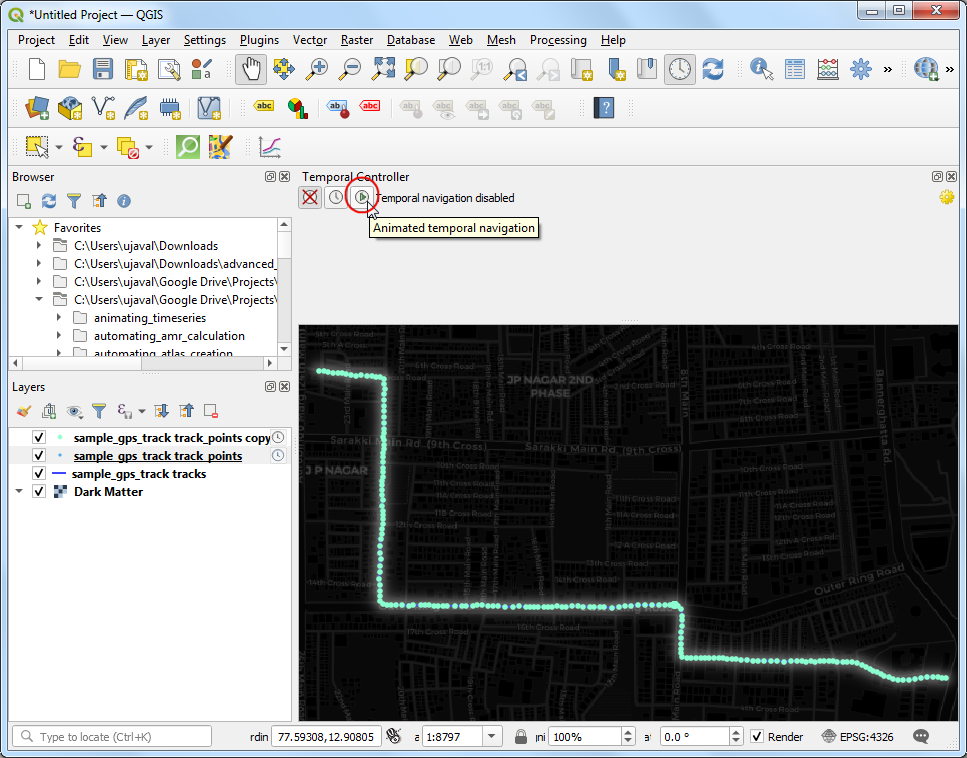967x758 pixels.
Task: Toggle visibility of sample_gps_track tracks layer
Action: 39,474
